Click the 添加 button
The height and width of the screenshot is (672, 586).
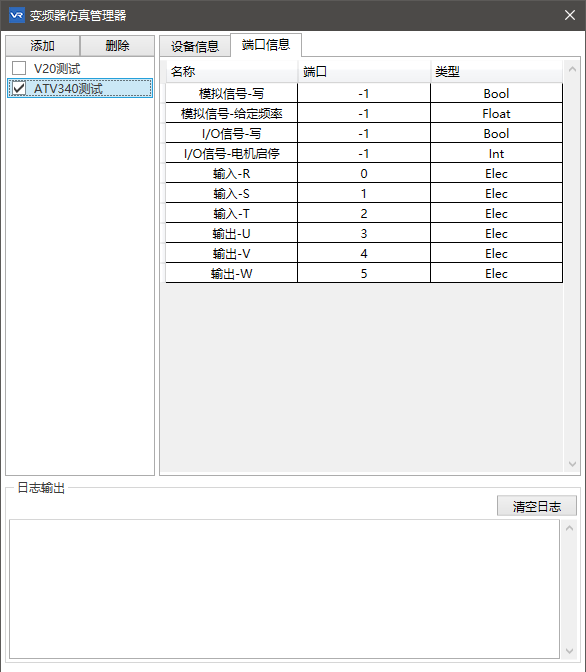pyautogui.click(x=42, y=46)
